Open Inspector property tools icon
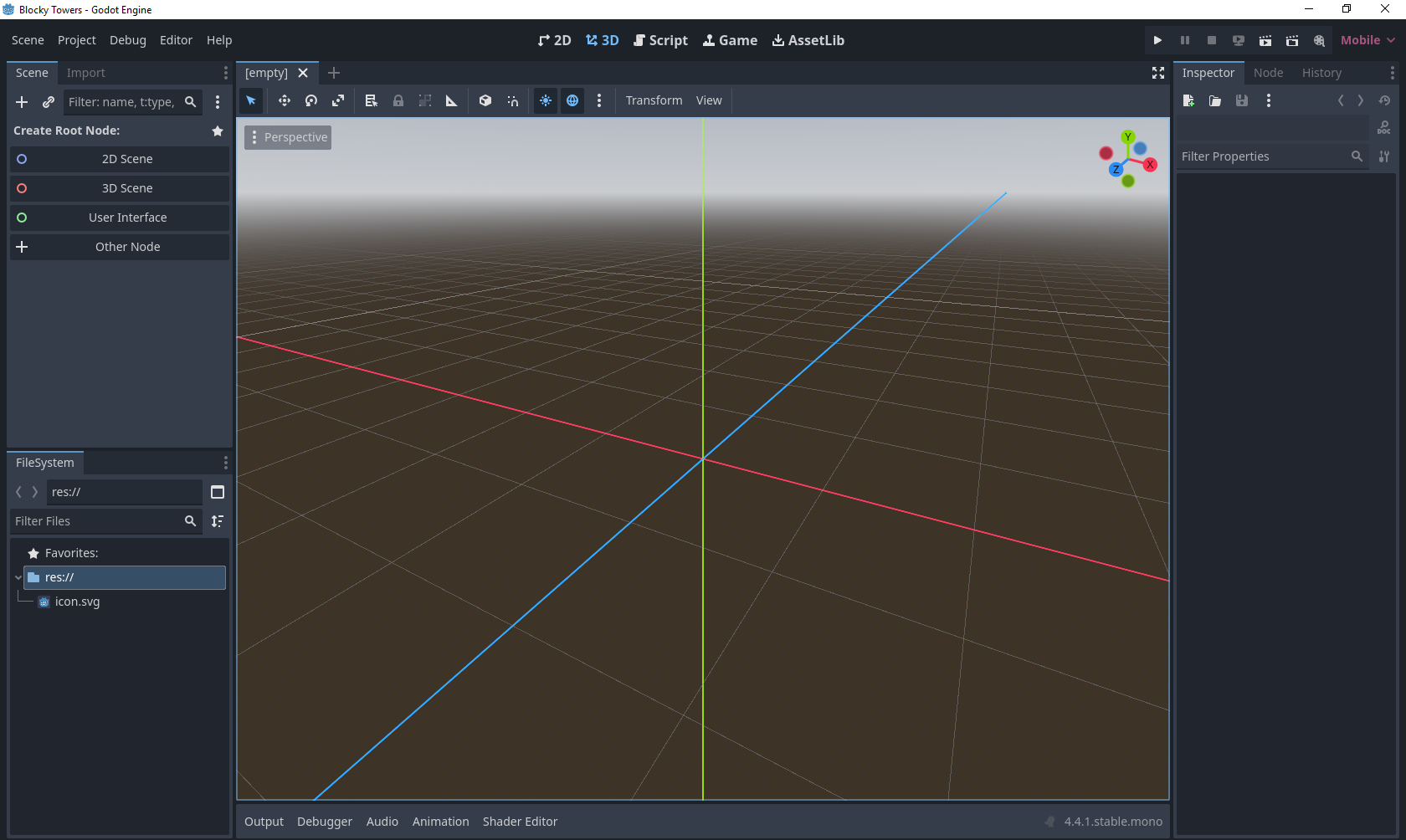The height and width of the screenshot is (840, 1406). pos(1384,156)
